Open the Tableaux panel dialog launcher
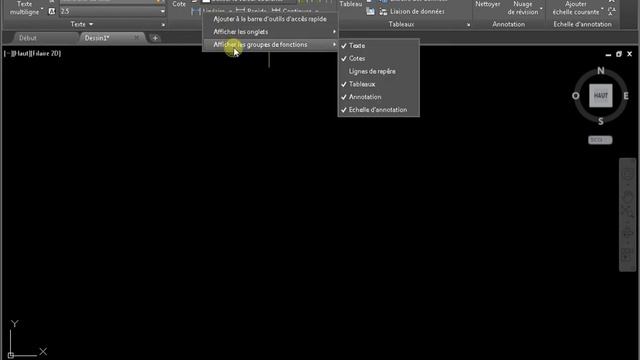The image size is (640, 360). (468, 25)
